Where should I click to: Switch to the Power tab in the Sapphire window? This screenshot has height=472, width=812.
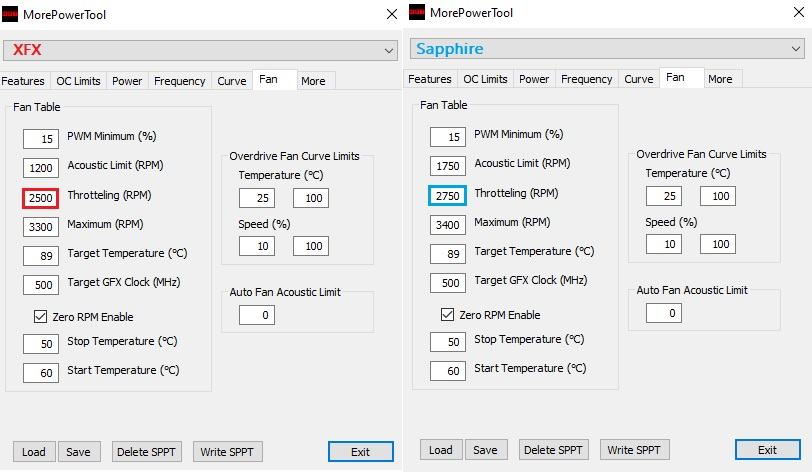click(534, 79)
